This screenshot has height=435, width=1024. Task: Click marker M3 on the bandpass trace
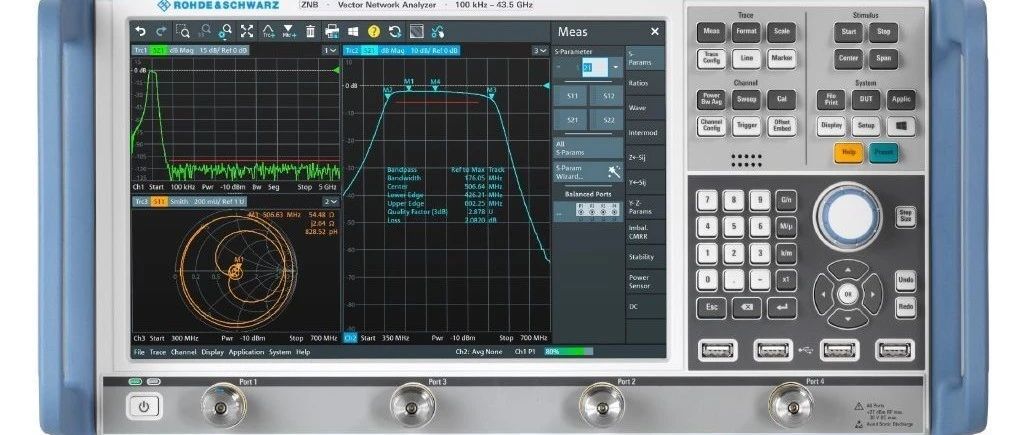pos(492,93)
